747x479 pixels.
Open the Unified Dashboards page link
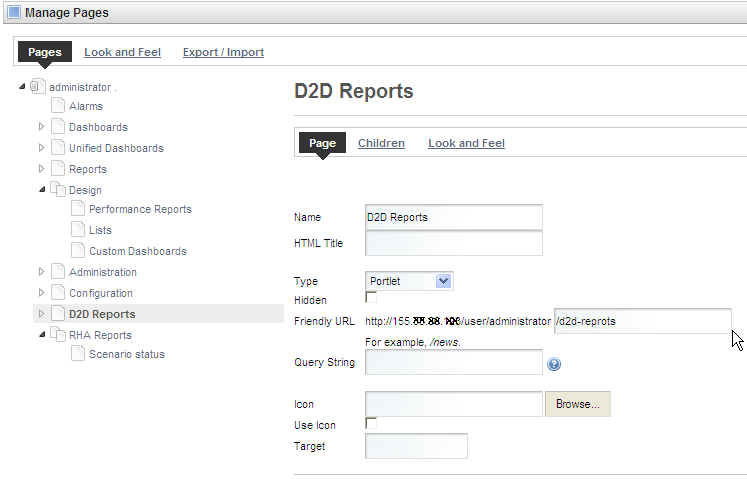116,148
